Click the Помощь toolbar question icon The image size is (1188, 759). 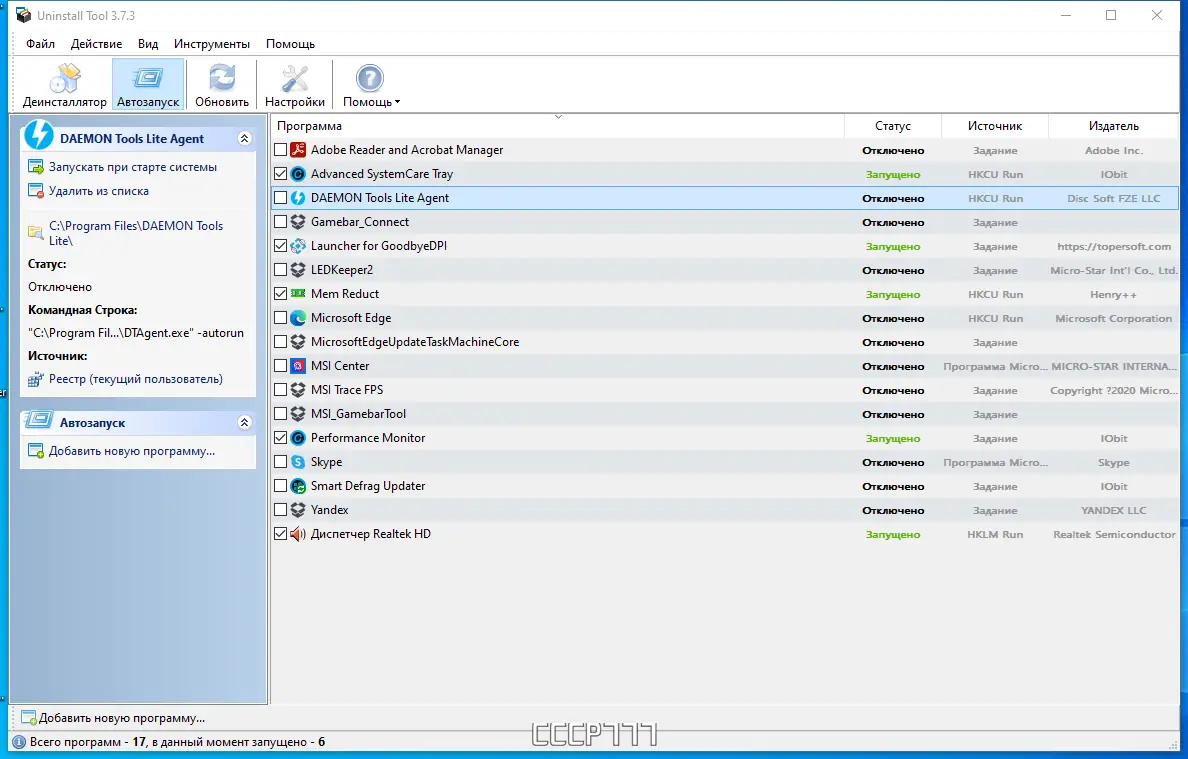370,78
